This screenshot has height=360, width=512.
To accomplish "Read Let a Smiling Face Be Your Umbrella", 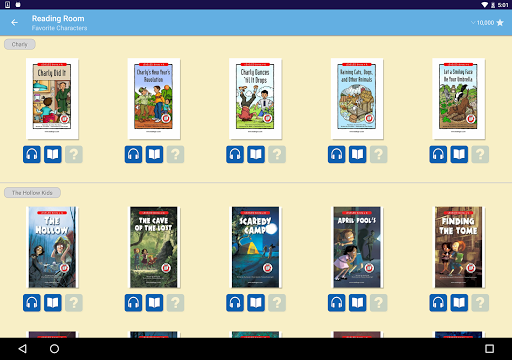I will pos(459,154).
